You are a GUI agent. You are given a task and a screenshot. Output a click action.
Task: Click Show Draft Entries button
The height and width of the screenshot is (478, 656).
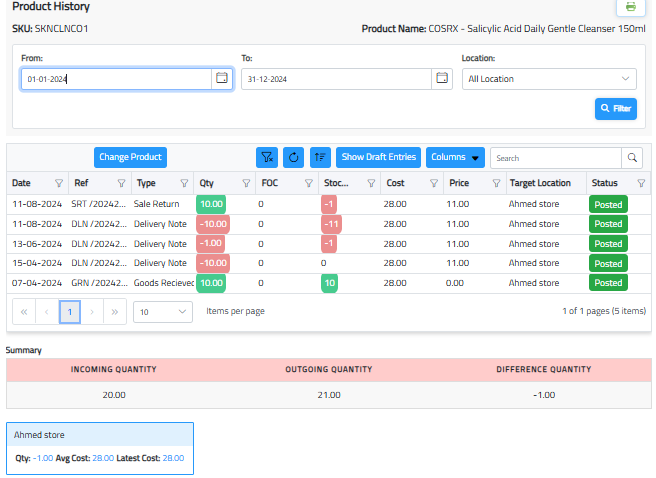coord(378,157)
